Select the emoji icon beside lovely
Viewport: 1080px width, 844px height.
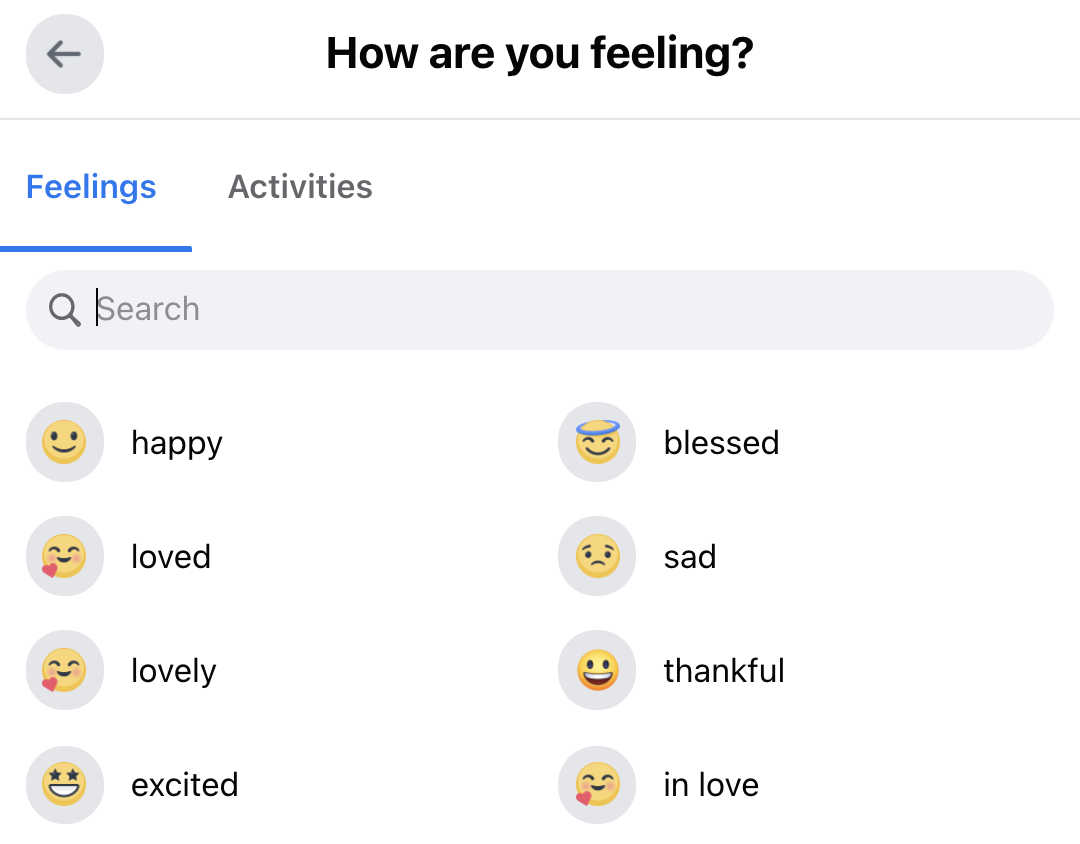(65, 670)
